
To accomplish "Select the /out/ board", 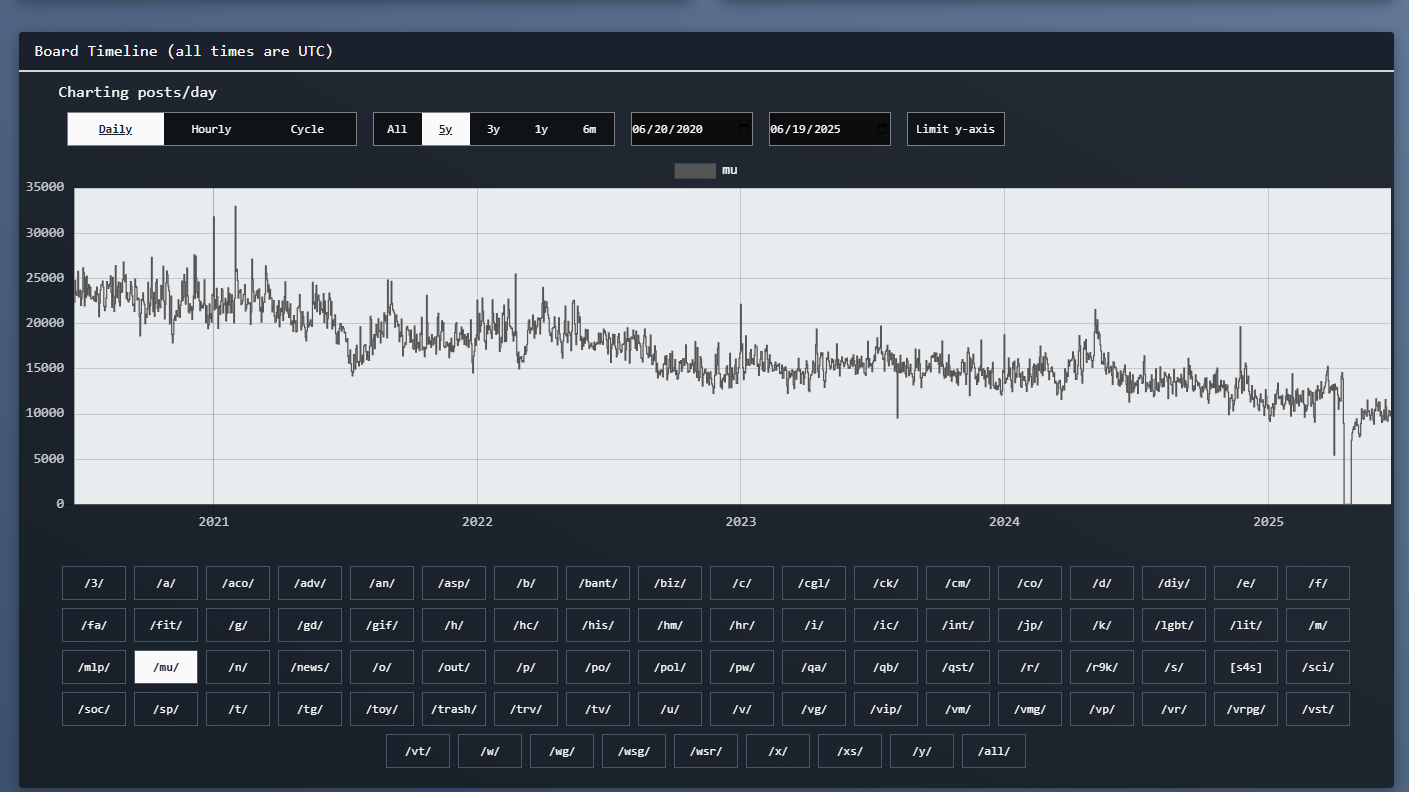I will (454, 667).
